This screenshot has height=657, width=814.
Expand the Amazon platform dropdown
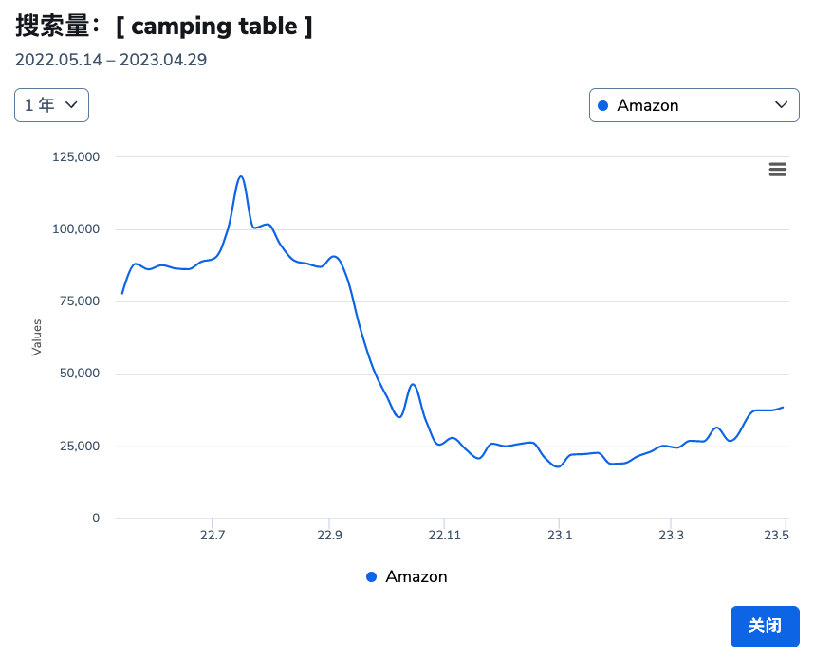point(694,105)
